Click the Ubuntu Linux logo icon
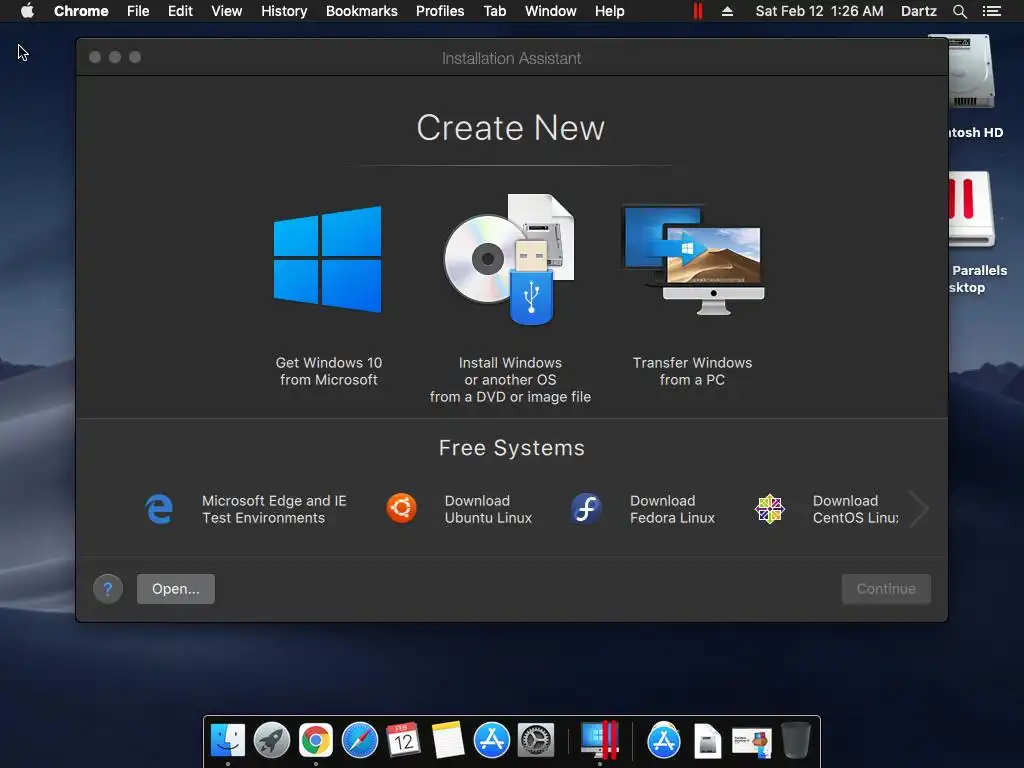This screenshot has height=768, width=1024. tap(401, 509)
